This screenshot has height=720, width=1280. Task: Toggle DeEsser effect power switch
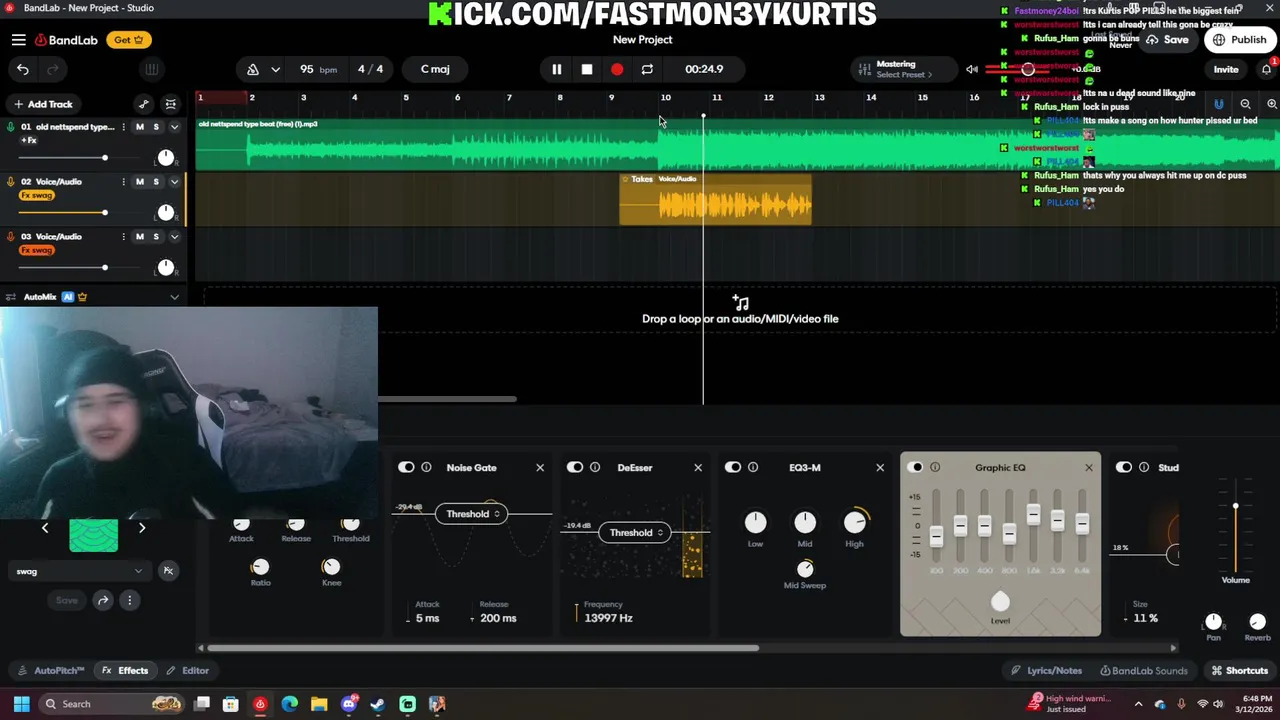[x=575, y=467]
